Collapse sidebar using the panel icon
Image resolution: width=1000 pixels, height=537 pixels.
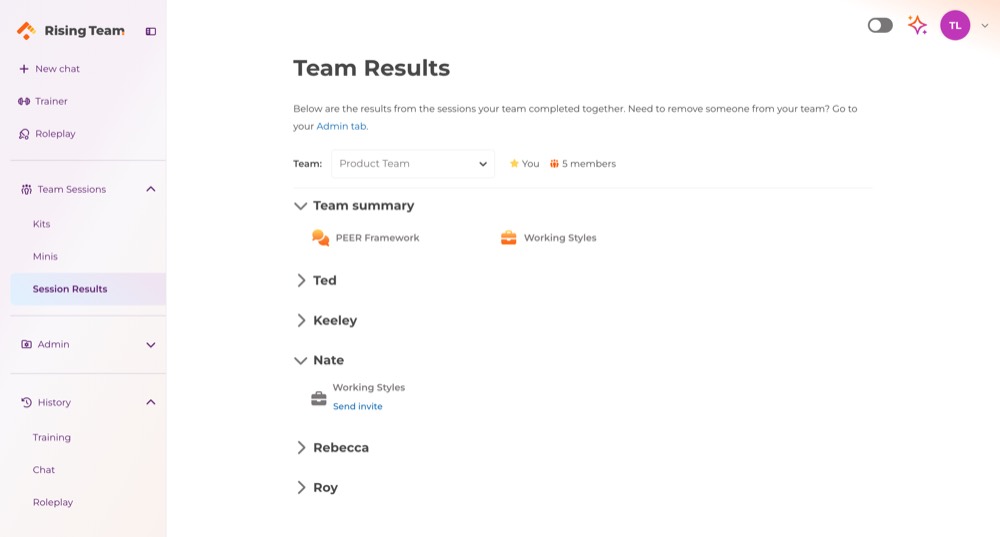[x=151, y=31]
